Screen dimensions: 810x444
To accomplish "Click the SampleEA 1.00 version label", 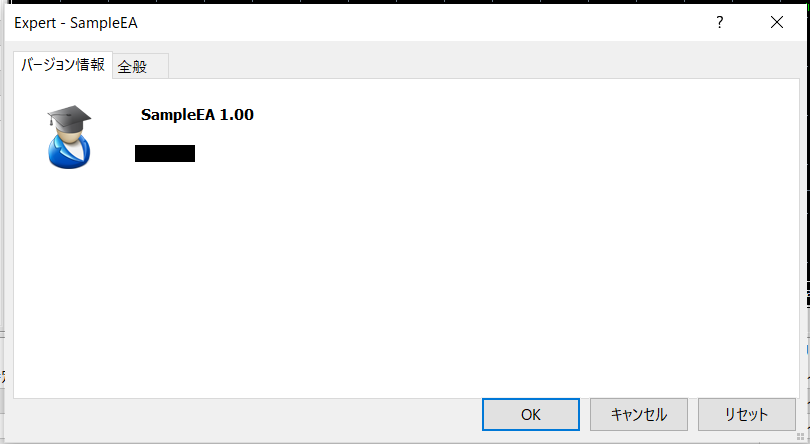I will (197, 114).
